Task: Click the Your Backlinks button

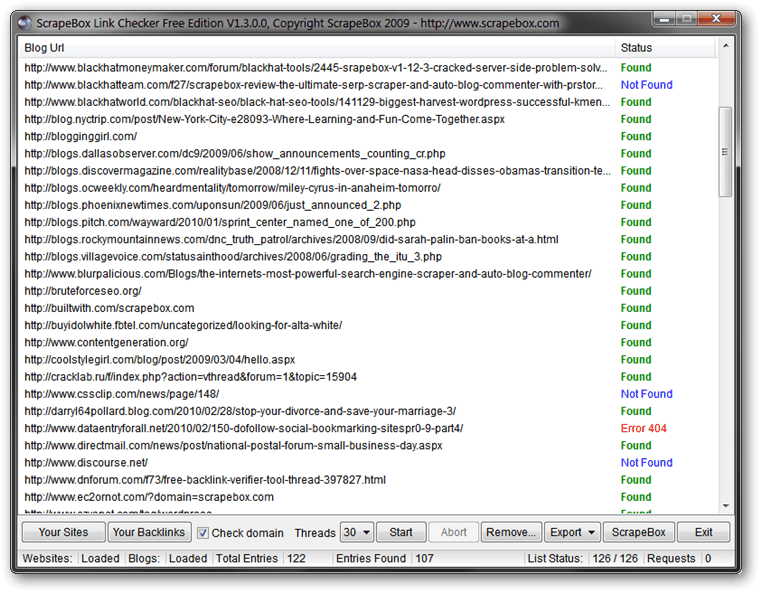Action: (x=148, y=533)
